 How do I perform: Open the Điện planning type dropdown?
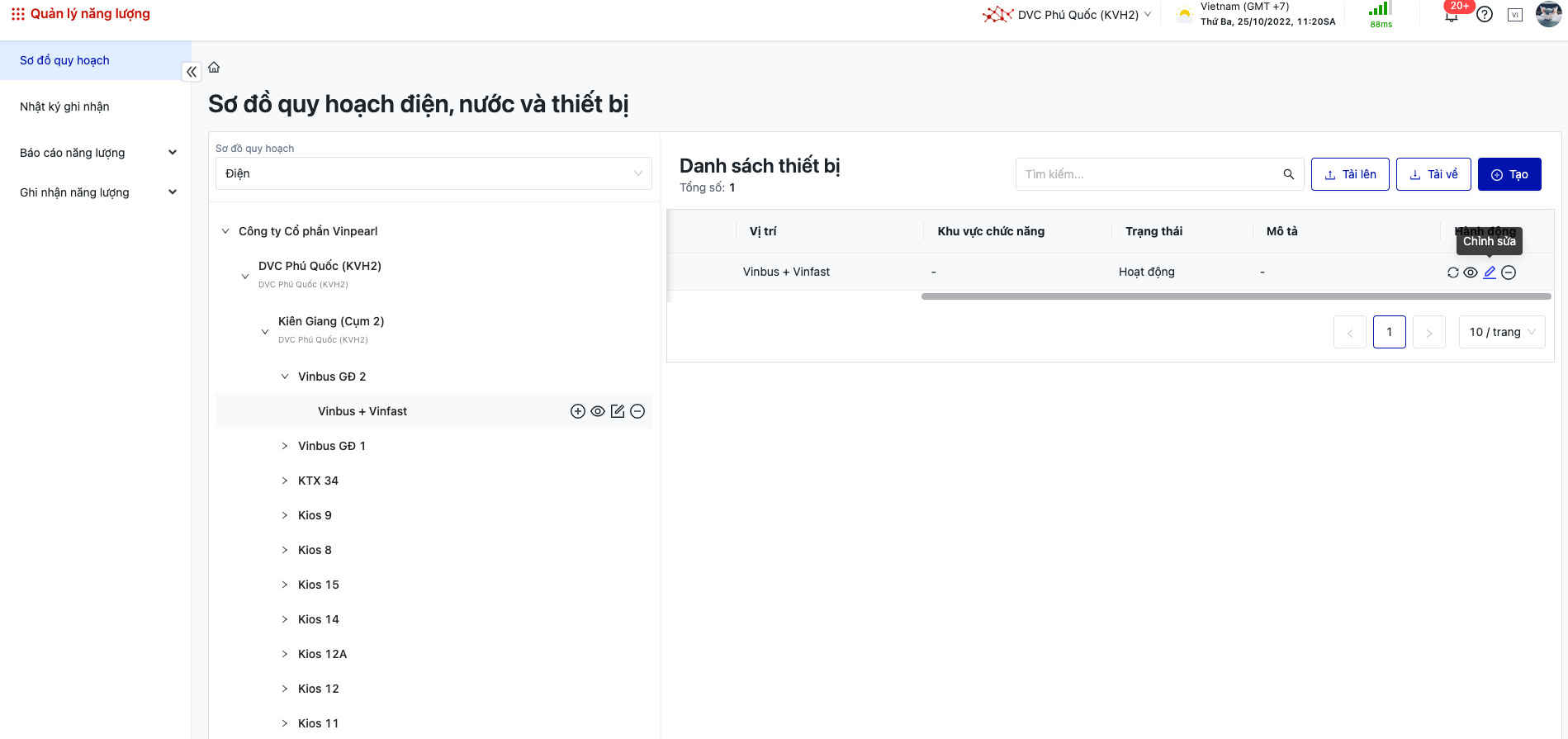pos(433,173)
